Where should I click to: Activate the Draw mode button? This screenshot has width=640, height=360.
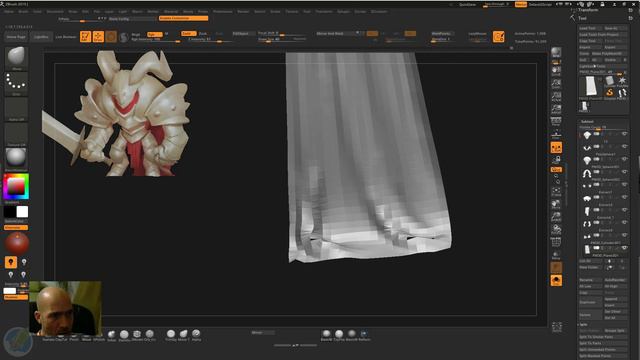coord(98,37)
